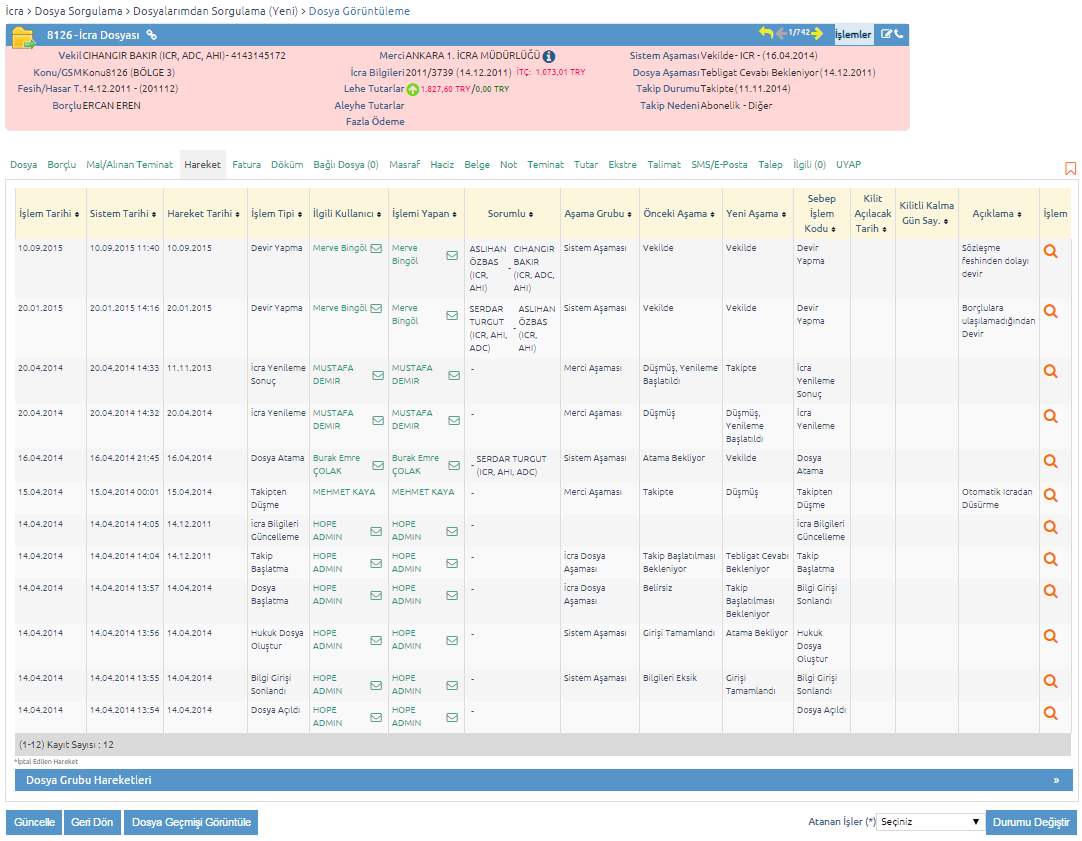Open Burak Emre ÇOLAK link in İşlemi Yapan column

(415, 465)
